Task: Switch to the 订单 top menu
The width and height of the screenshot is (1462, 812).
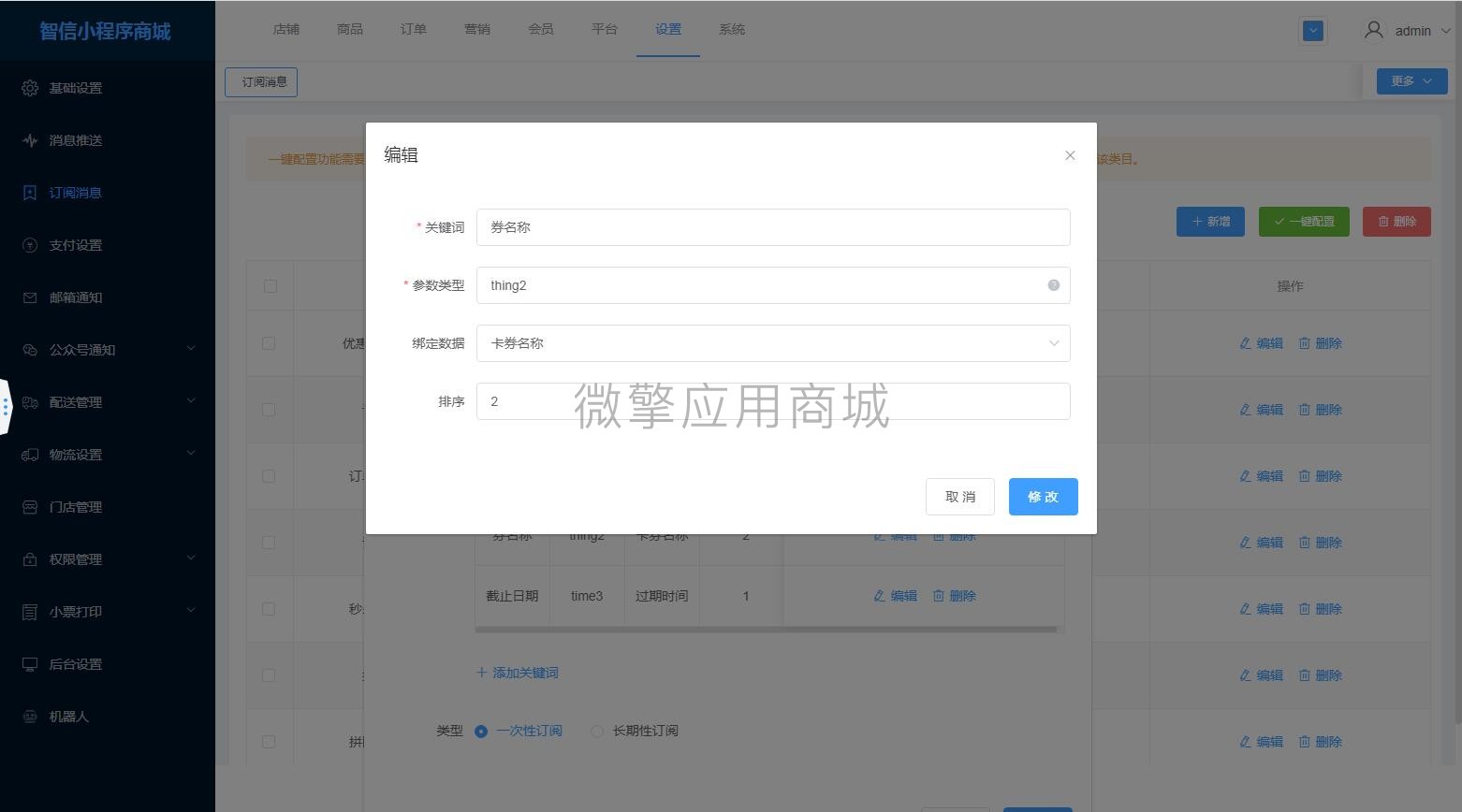Action: click(x=414, y=29)
